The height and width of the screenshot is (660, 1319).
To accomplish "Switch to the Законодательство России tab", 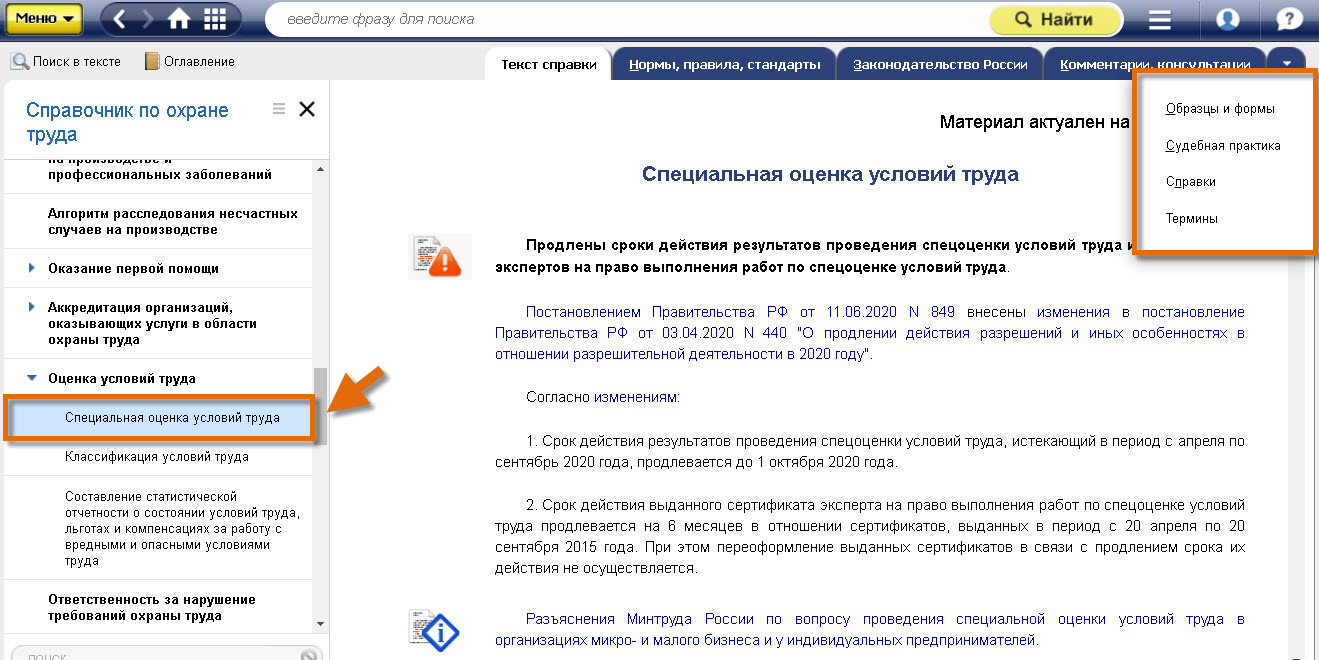I will [x=940, y=64].
